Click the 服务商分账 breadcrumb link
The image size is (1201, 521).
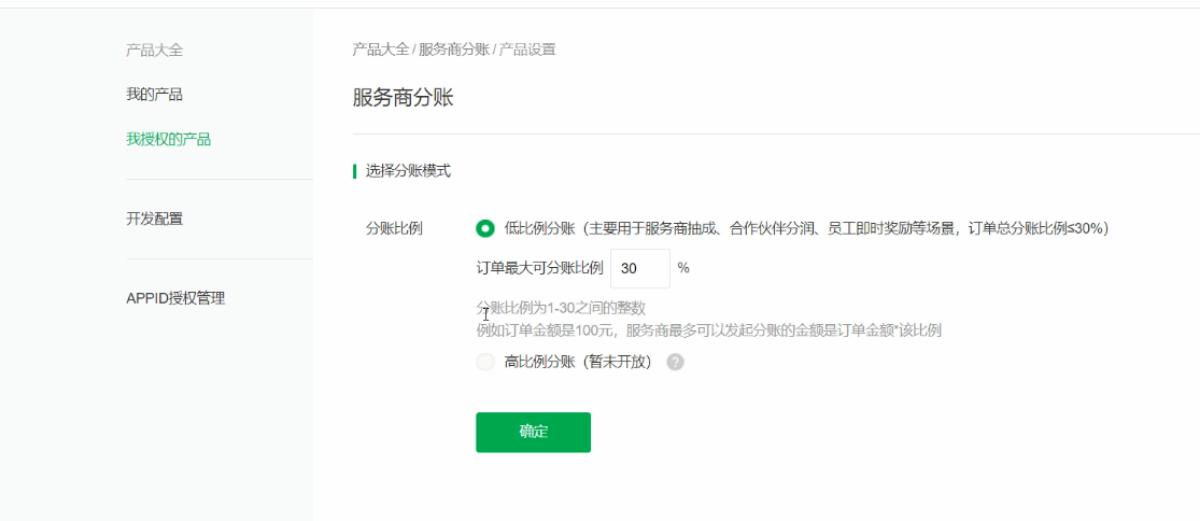coord(453,49)
